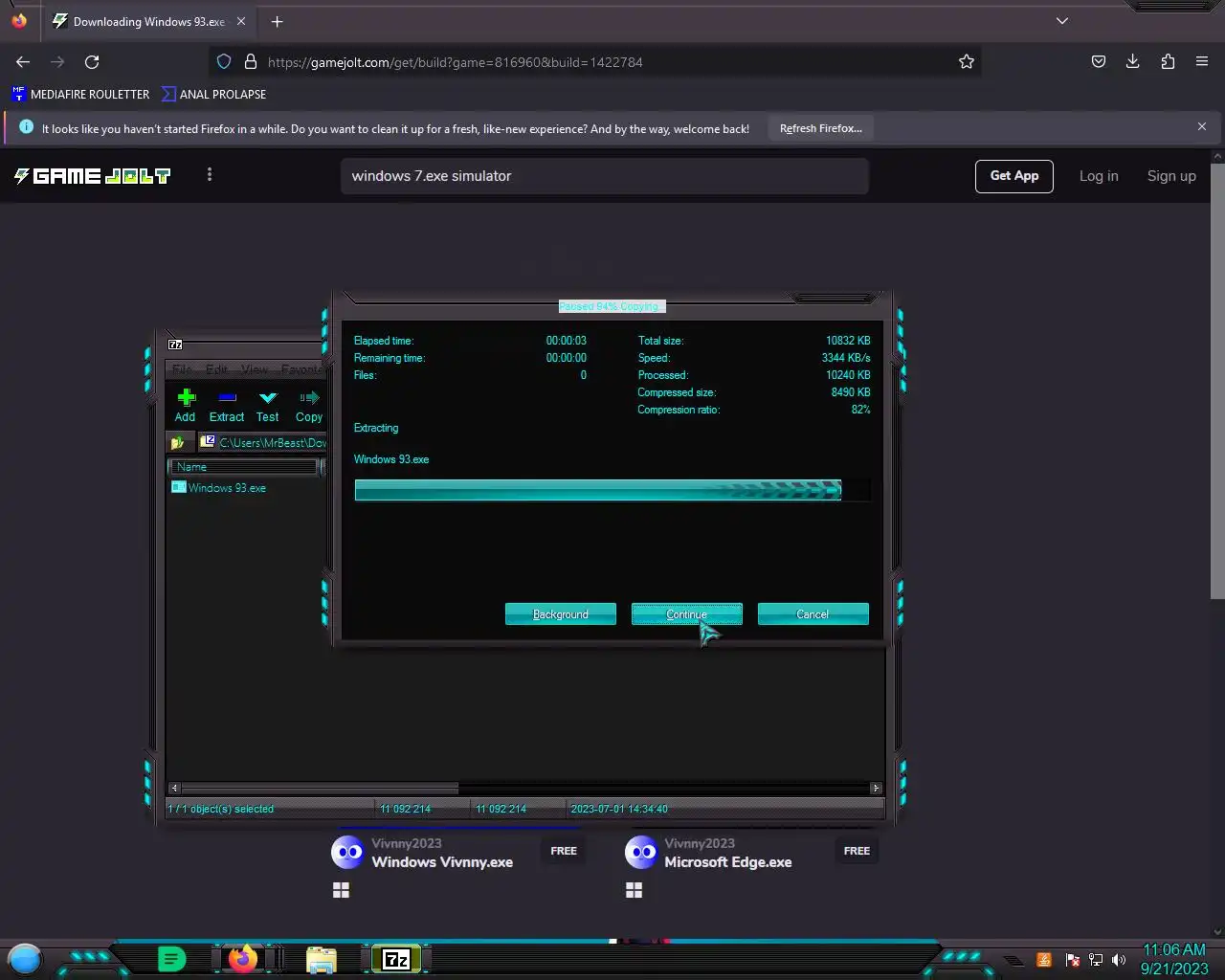Click the 7-Zip horizontal scrollbar's right arrow
The image size is (1225, 980).
[x=876, y=789]
